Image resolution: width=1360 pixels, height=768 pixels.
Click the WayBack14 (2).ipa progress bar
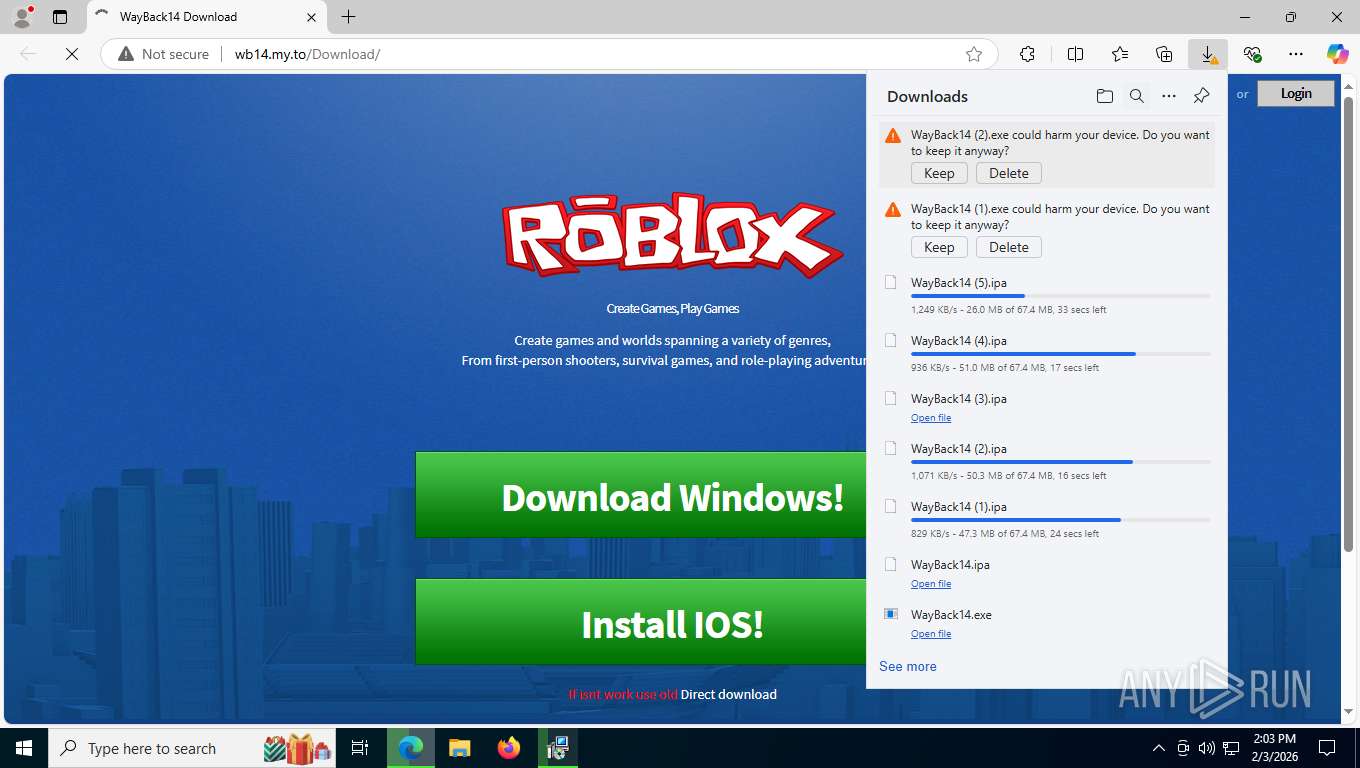(x=1061, y=462)
